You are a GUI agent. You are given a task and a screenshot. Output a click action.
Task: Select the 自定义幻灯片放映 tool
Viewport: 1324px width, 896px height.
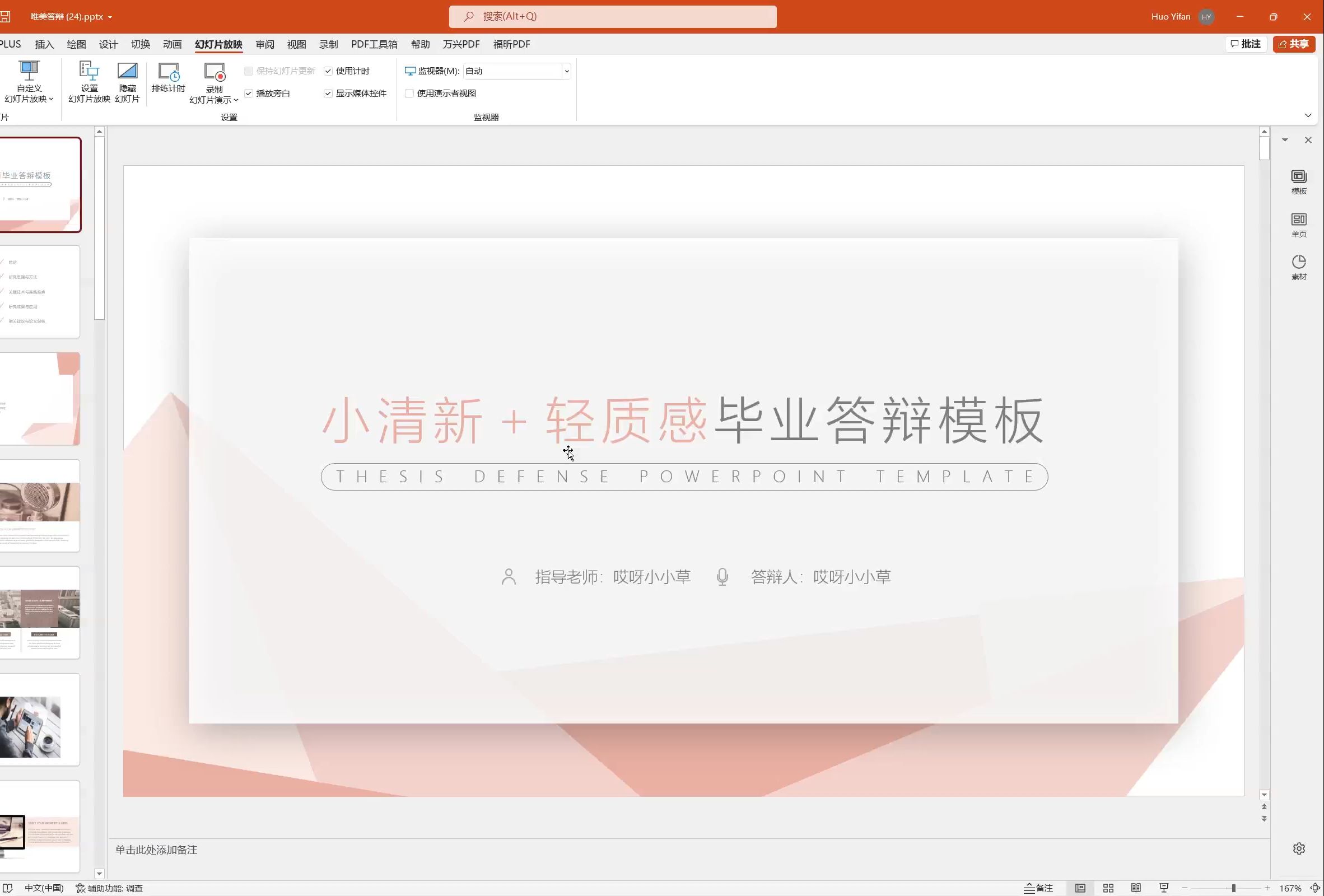coord(29,82)
